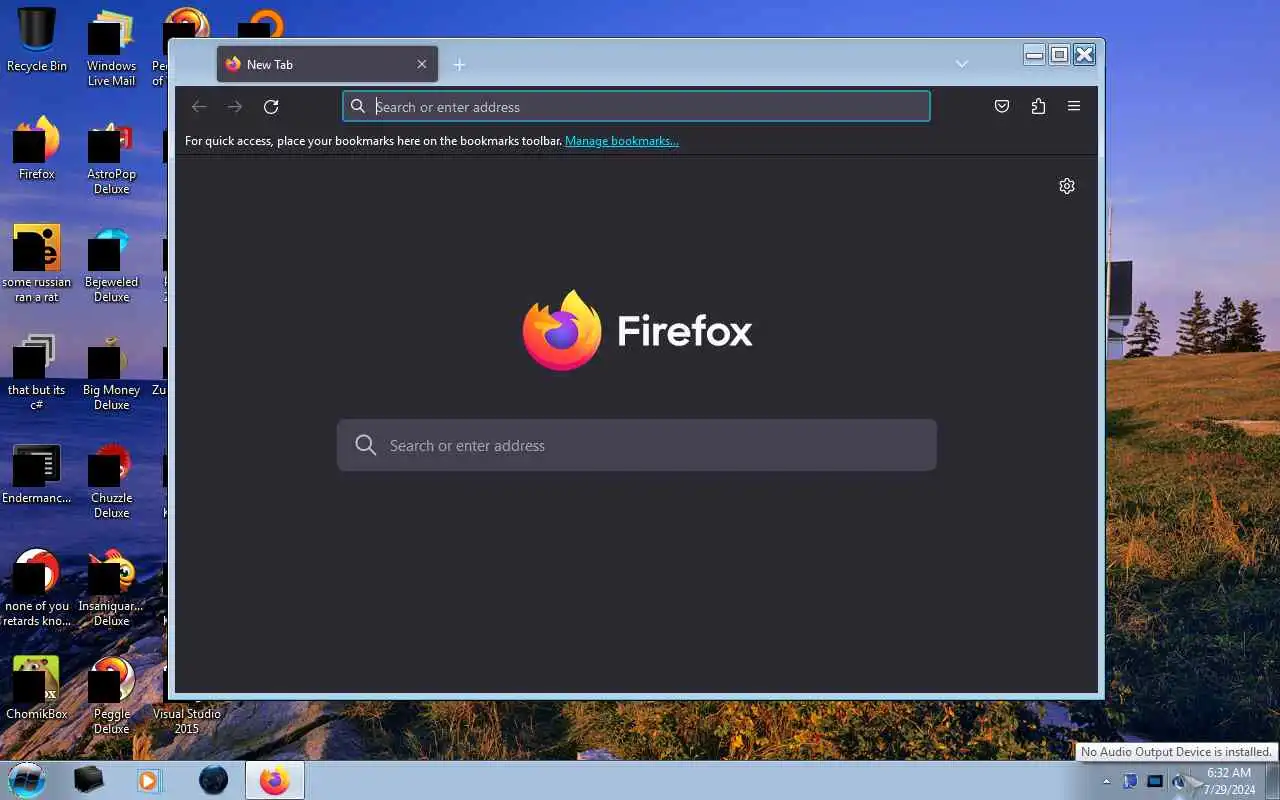Click the dark globe taskbar icon
Viewport: 1280px width, 800px height.
click(x=213, y=780)
